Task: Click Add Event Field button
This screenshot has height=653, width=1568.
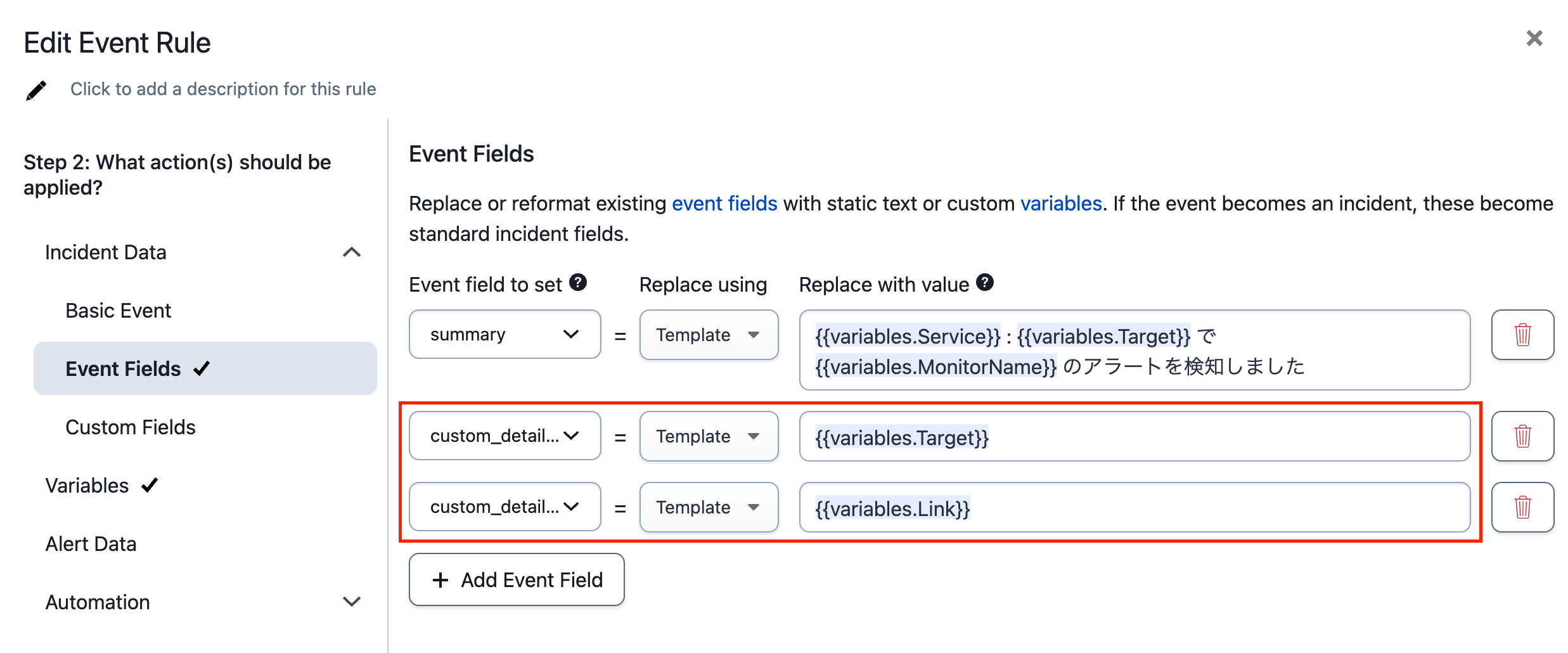Action: [516, 579]
